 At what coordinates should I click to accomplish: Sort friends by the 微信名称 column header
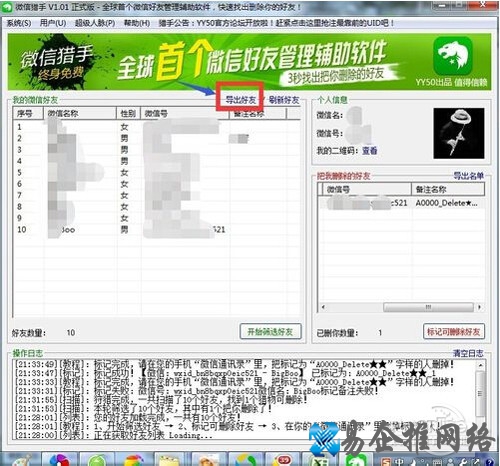click(80, 113)
